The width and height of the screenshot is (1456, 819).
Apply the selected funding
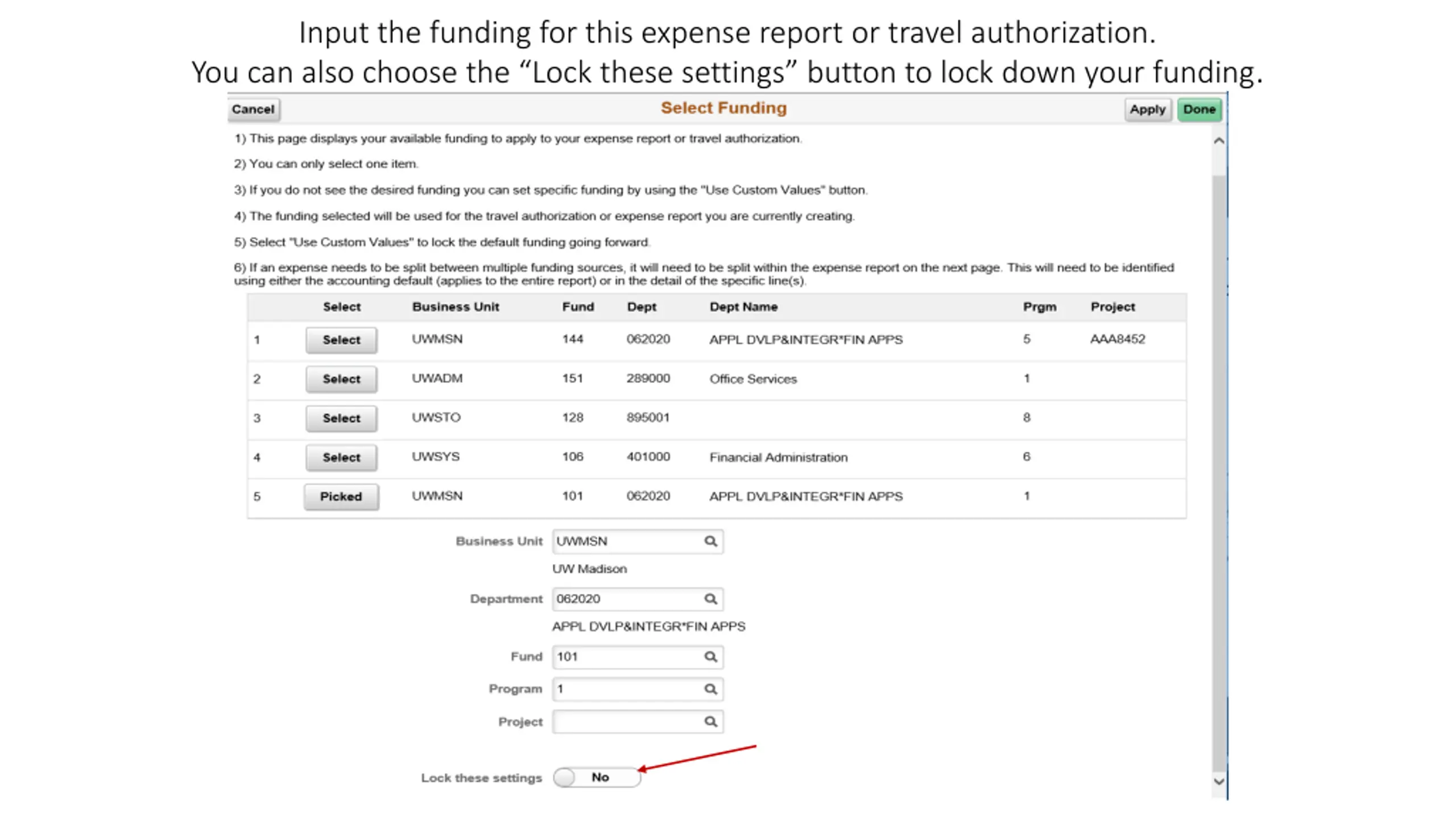(1148, 110)
